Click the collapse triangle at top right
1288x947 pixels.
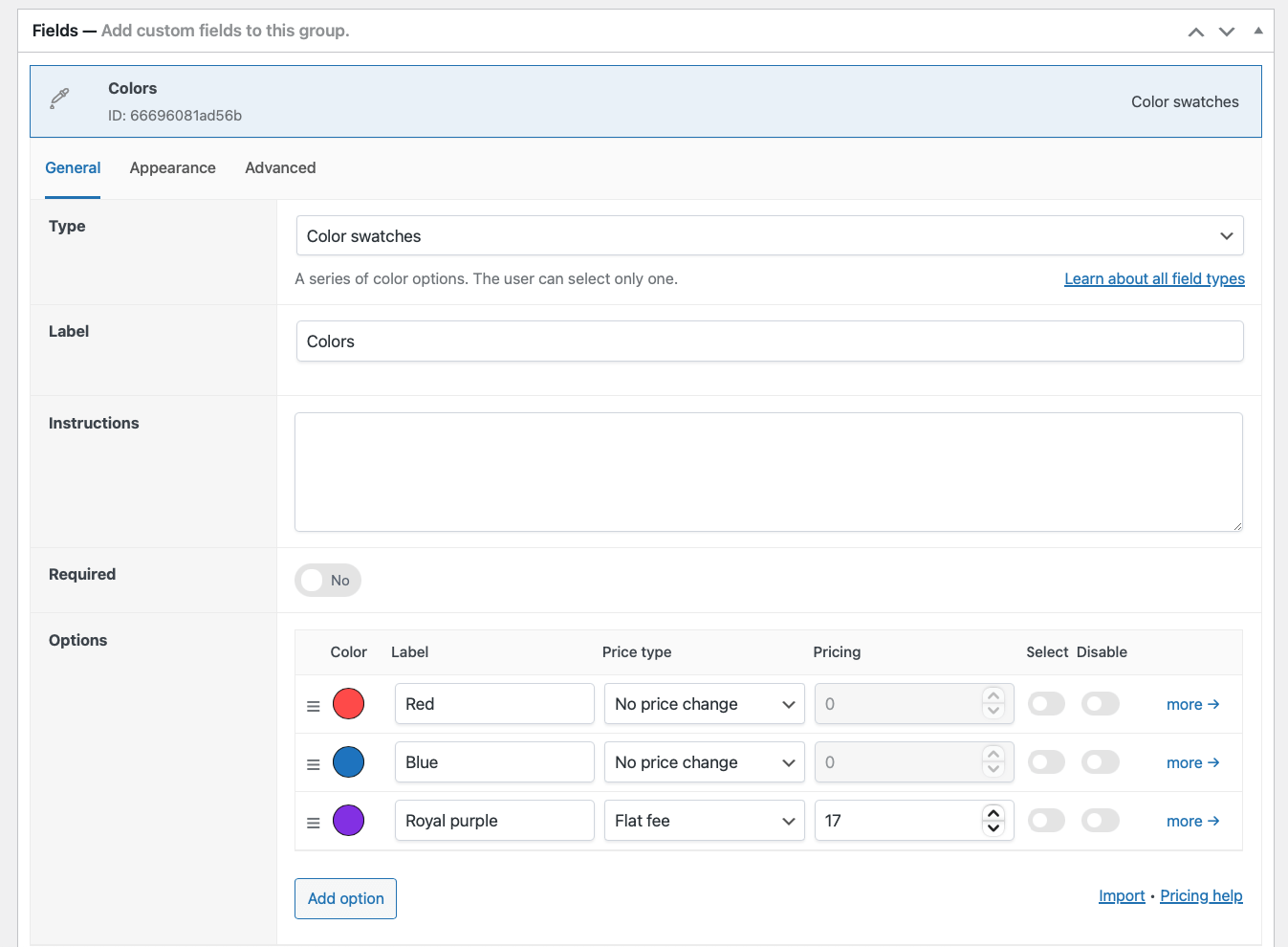coord(1257,30)
